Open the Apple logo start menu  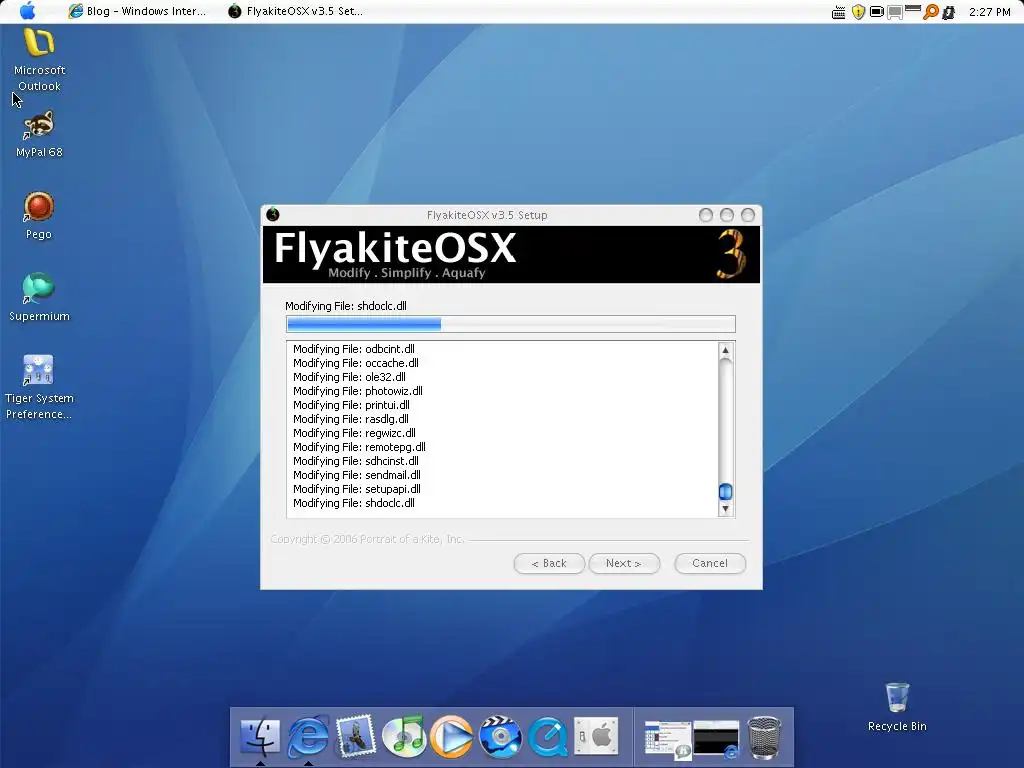[x=28, y=11]
